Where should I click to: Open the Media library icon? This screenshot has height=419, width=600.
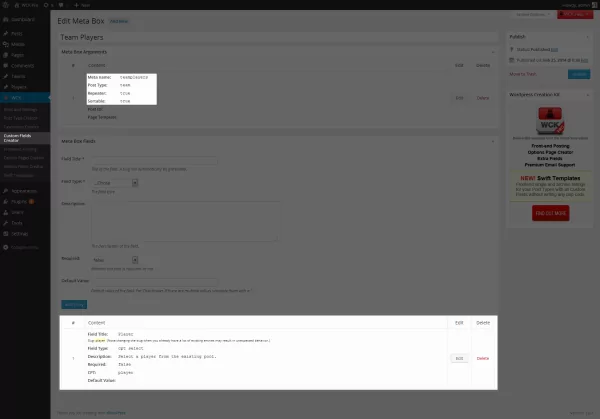pos(6,43)
